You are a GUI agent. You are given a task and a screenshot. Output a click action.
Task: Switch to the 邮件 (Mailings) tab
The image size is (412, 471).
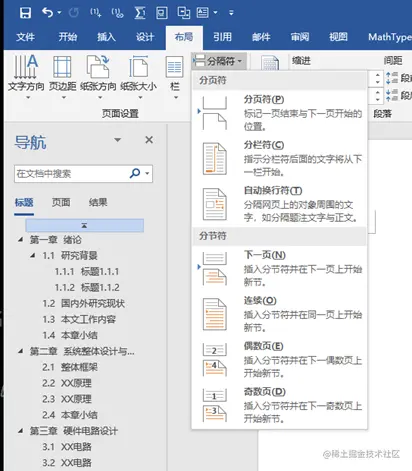261,37
